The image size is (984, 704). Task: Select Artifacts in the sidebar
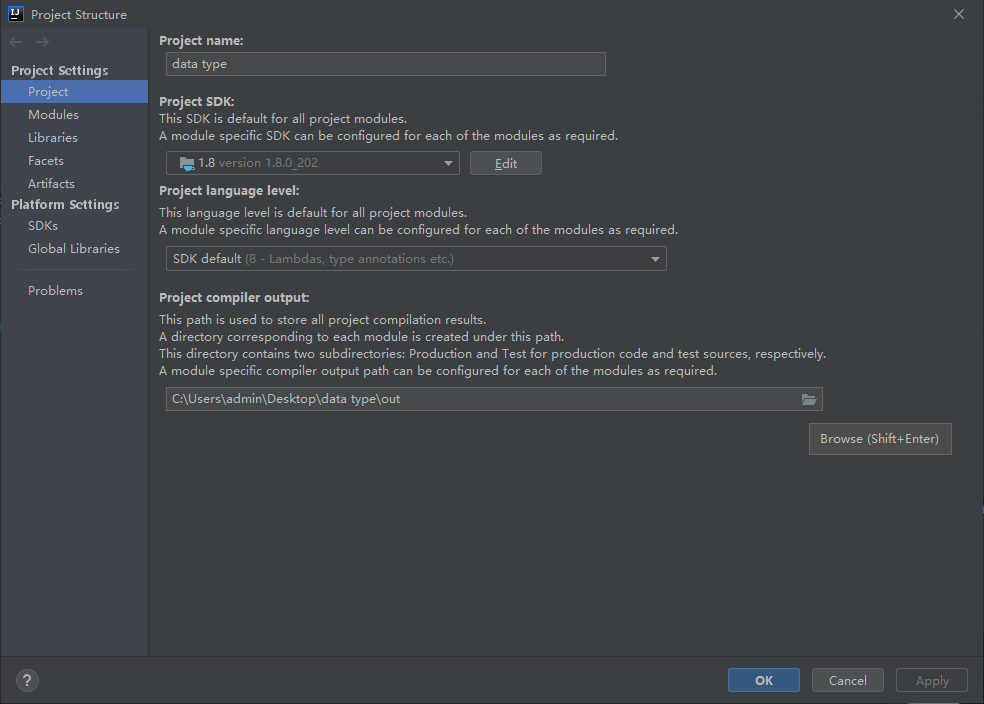click(51, 184)
